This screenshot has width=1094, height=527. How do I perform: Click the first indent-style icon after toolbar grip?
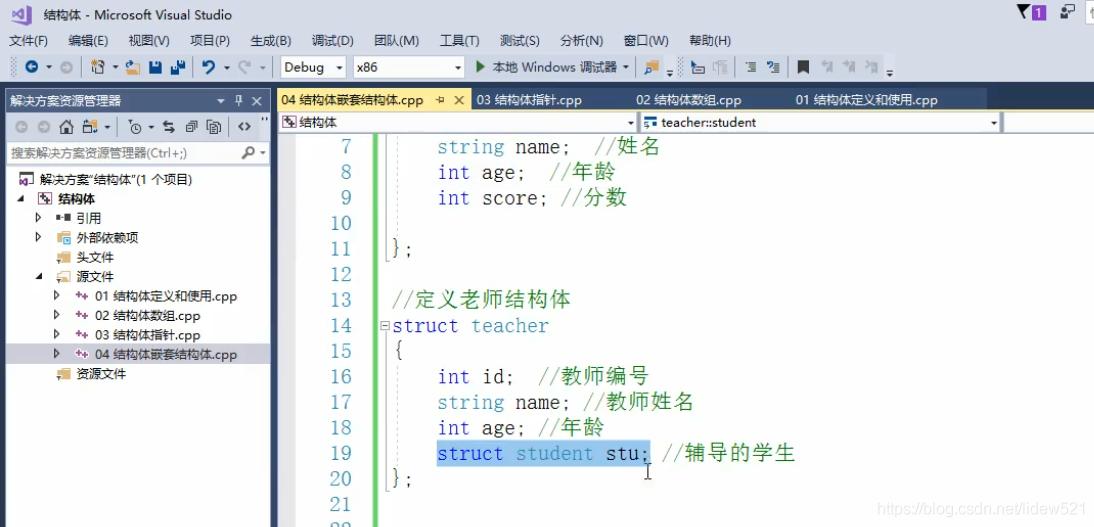pyautogui.click(x=697, y=67)
